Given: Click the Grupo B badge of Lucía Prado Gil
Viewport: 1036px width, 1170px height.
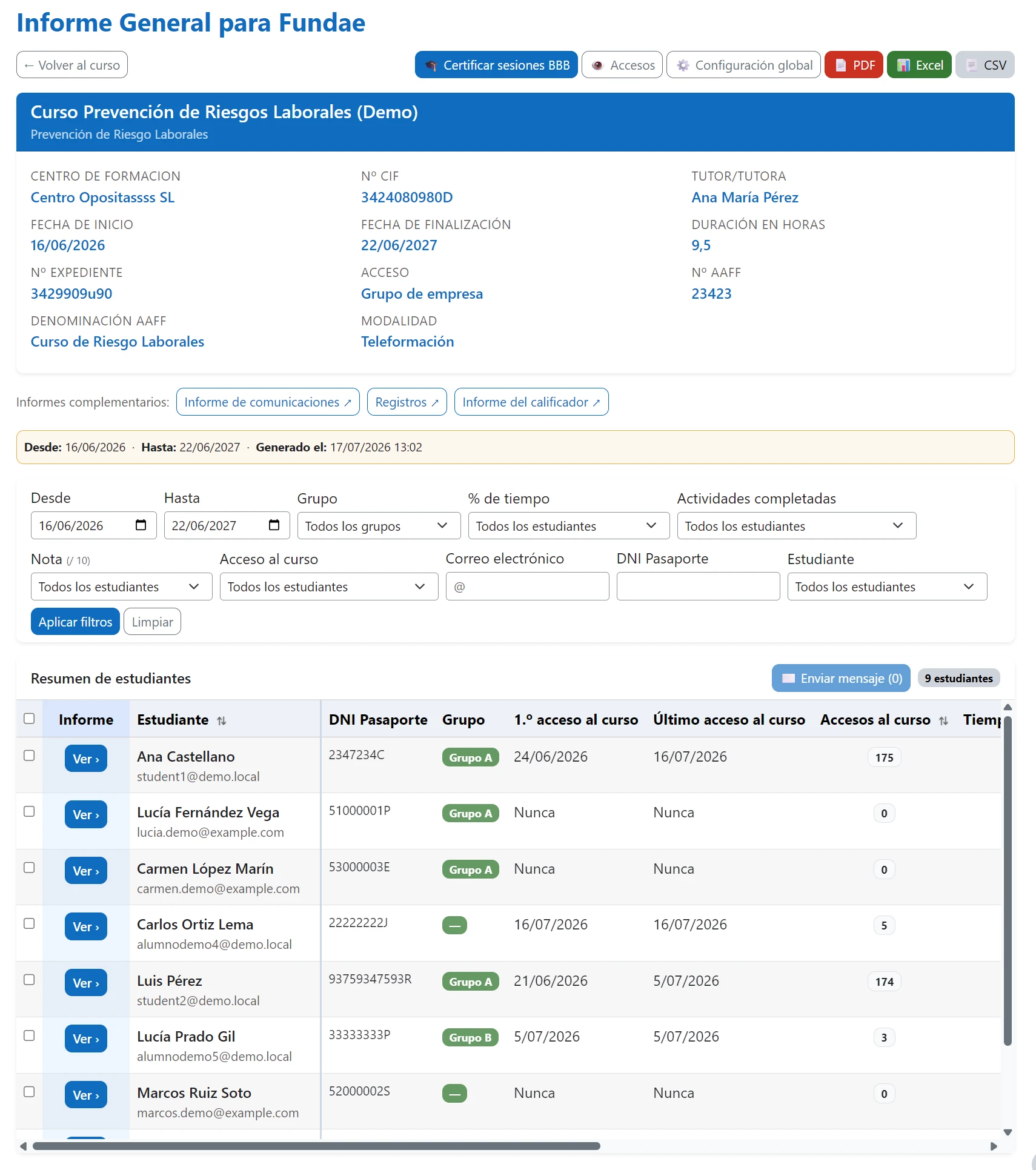Looking at the screenshot, I should coord(471,1037).
